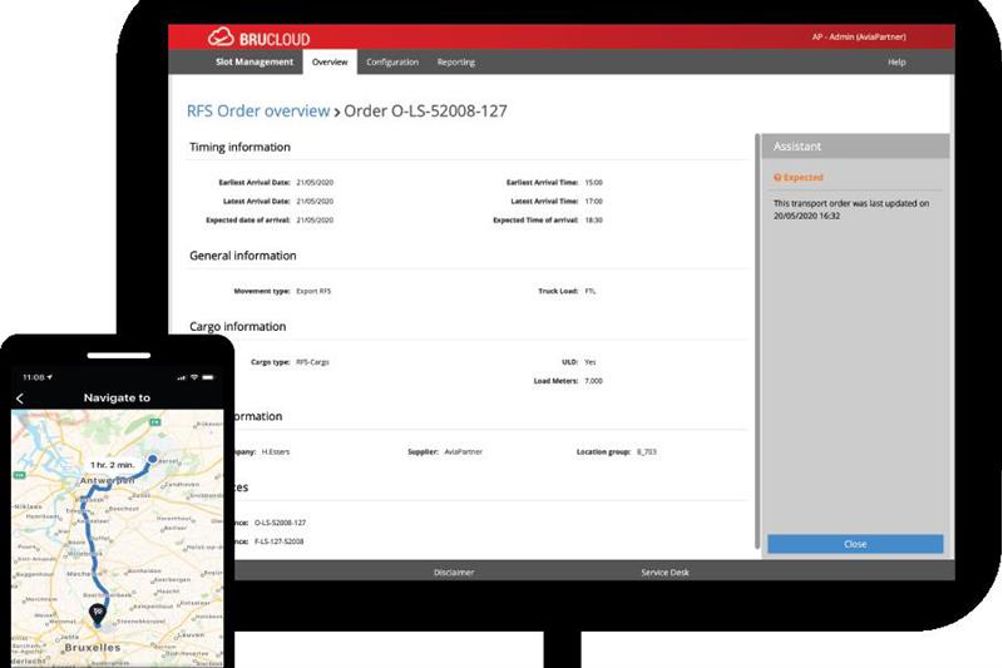
Task: Tap the back arrow in phone app
Action: click(20, 399)
